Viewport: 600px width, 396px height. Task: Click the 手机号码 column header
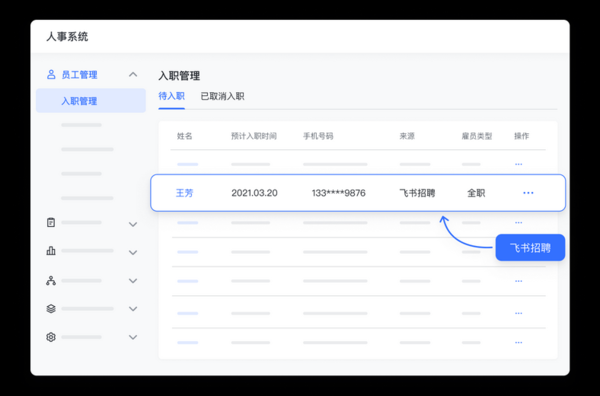click(318, 136)
